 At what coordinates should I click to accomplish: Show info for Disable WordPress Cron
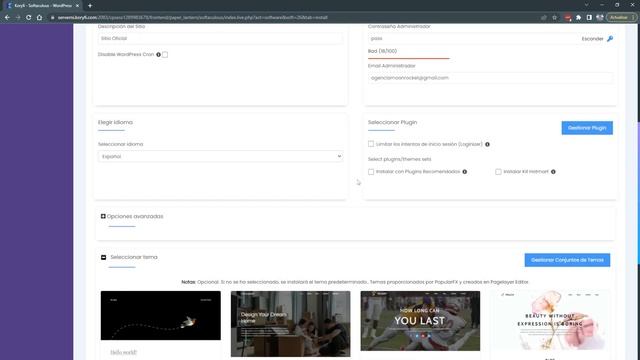point(158,55)
